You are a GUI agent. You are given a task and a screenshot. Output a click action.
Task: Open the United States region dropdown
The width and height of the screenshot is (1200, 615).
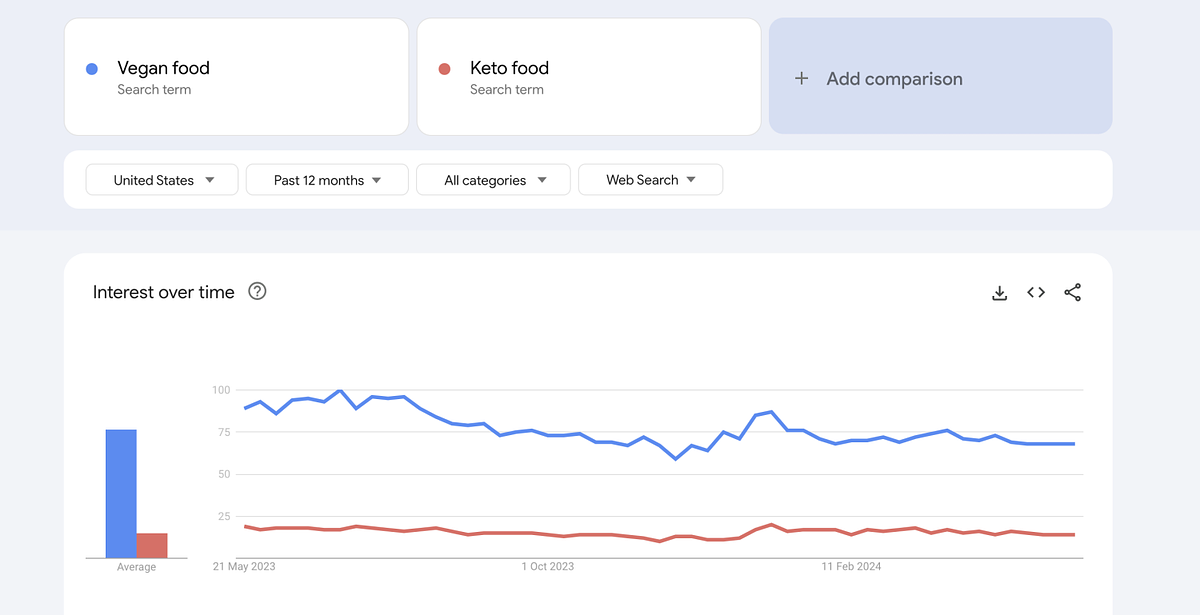(x=161, y=179)
